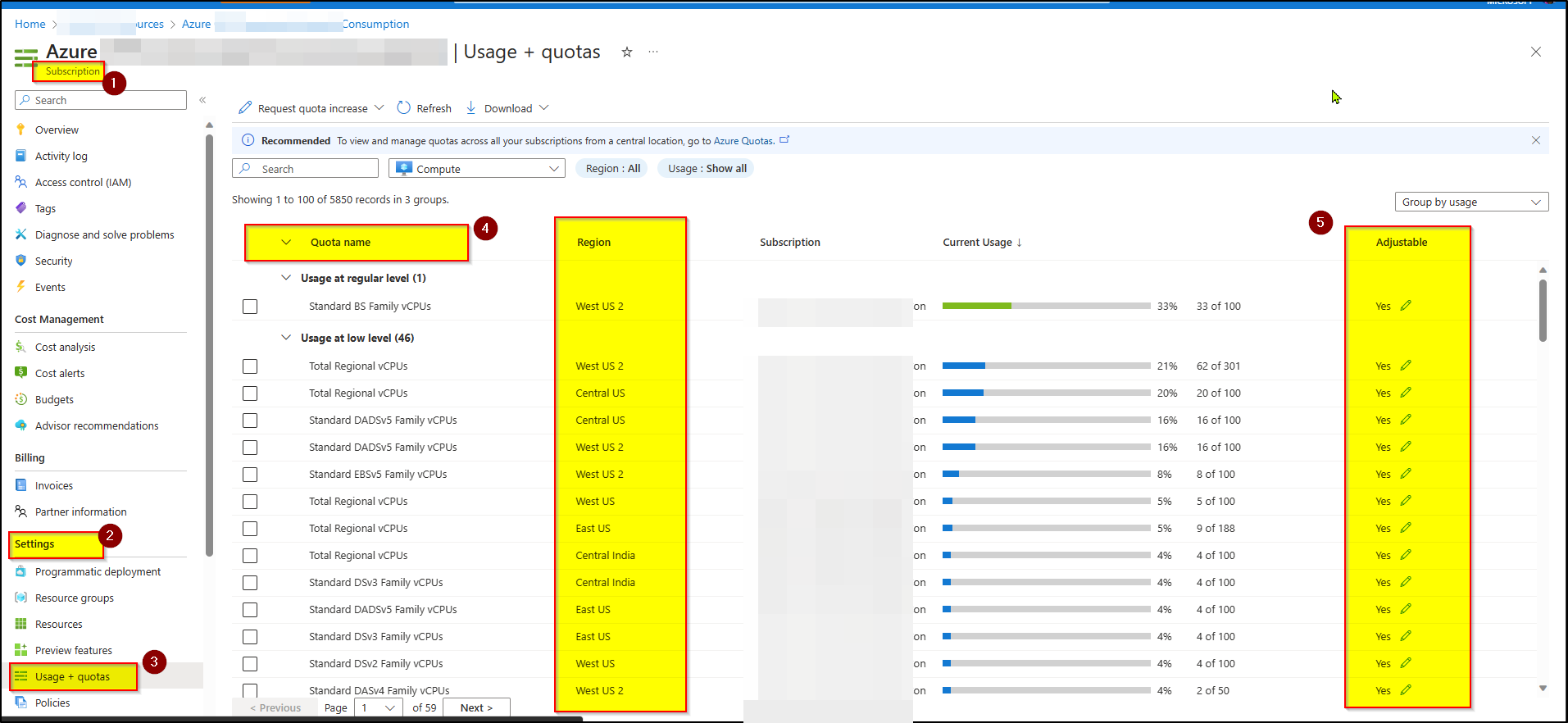Click the Resources grid icon

pos(20,624)
